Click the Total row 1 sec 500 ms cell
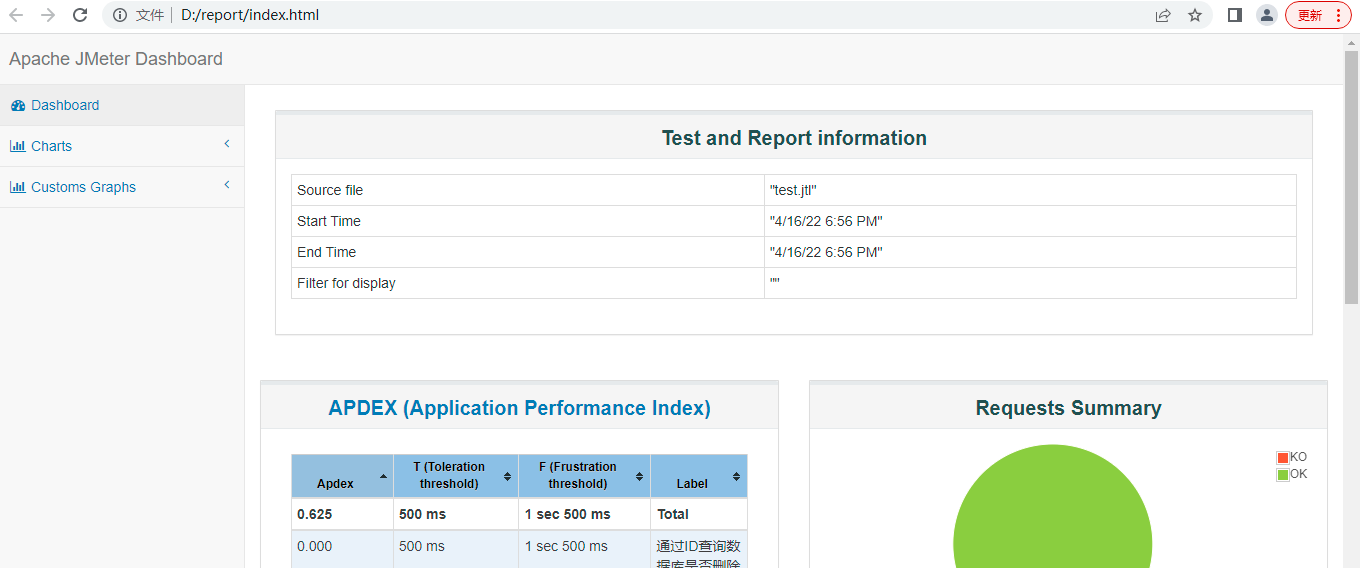Screen dimensions: 1360x568 pos(584,514)
